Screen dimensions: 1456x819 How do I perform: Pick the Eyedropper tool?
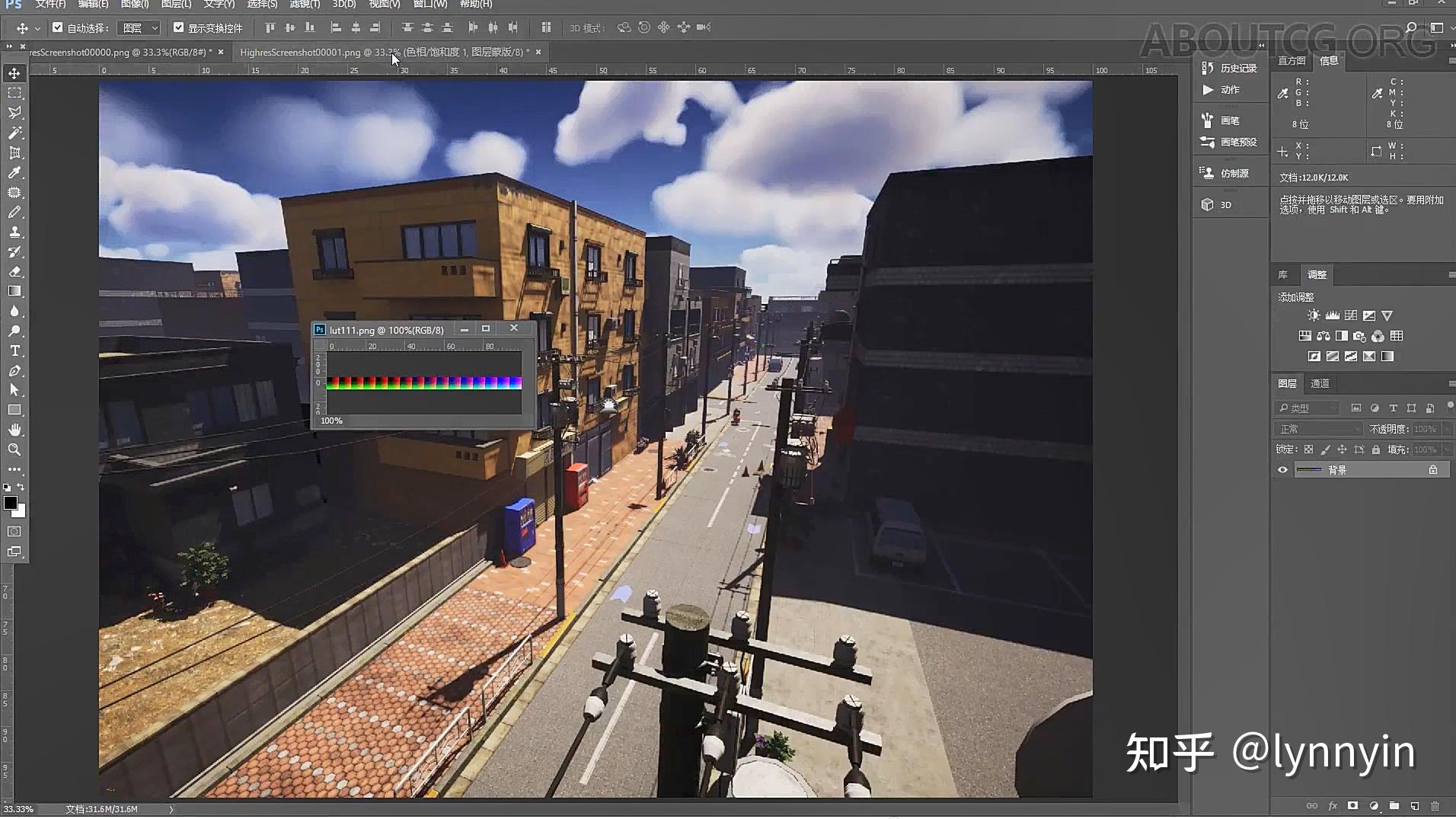[x=14, y=173]
